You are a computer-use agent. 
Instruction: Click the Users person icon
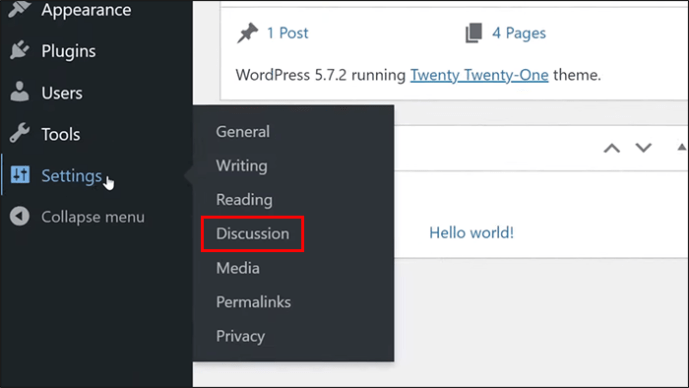pyautogui.click(x=19, y=92)
